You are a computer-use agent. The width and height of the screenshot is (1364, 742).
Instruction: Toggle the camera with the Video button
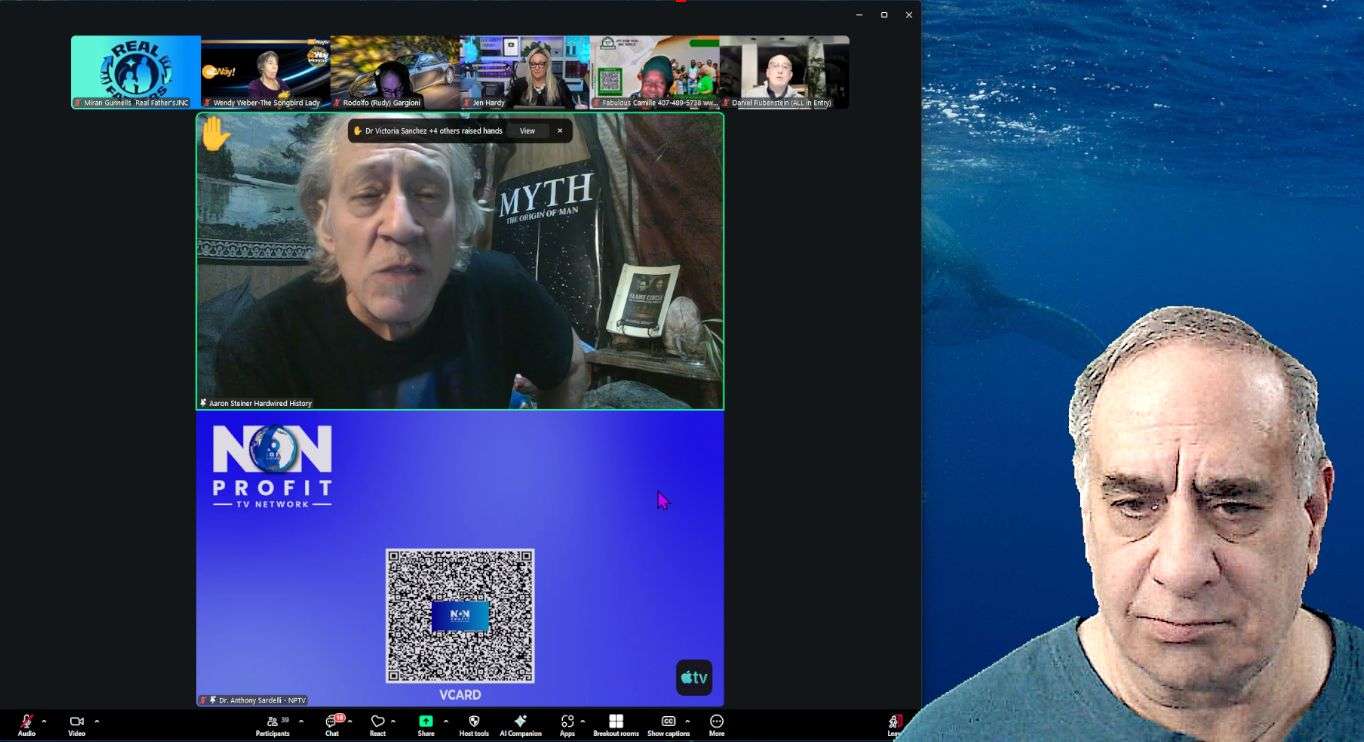pyautogui.click(x=76, y=724)
